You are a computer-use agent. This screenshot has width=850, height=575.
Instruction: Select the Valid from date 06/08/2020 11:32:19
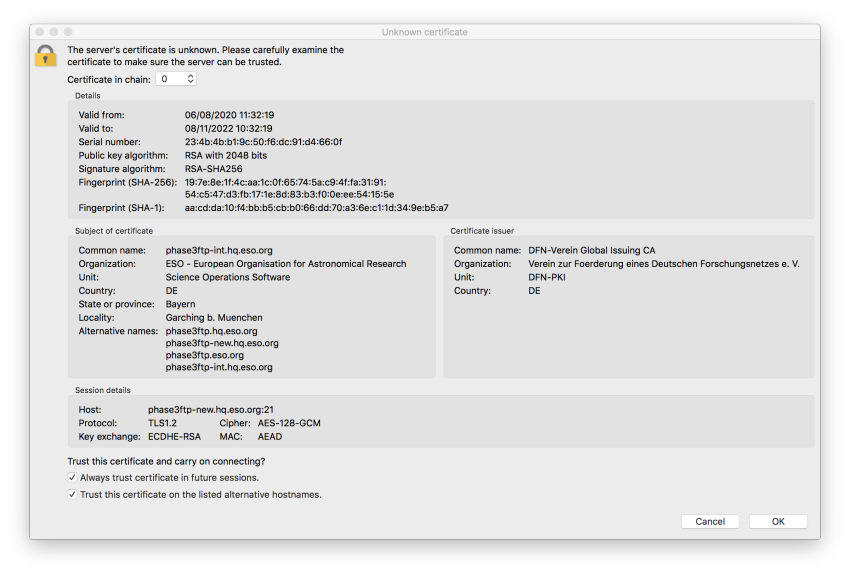coord(229,115)
